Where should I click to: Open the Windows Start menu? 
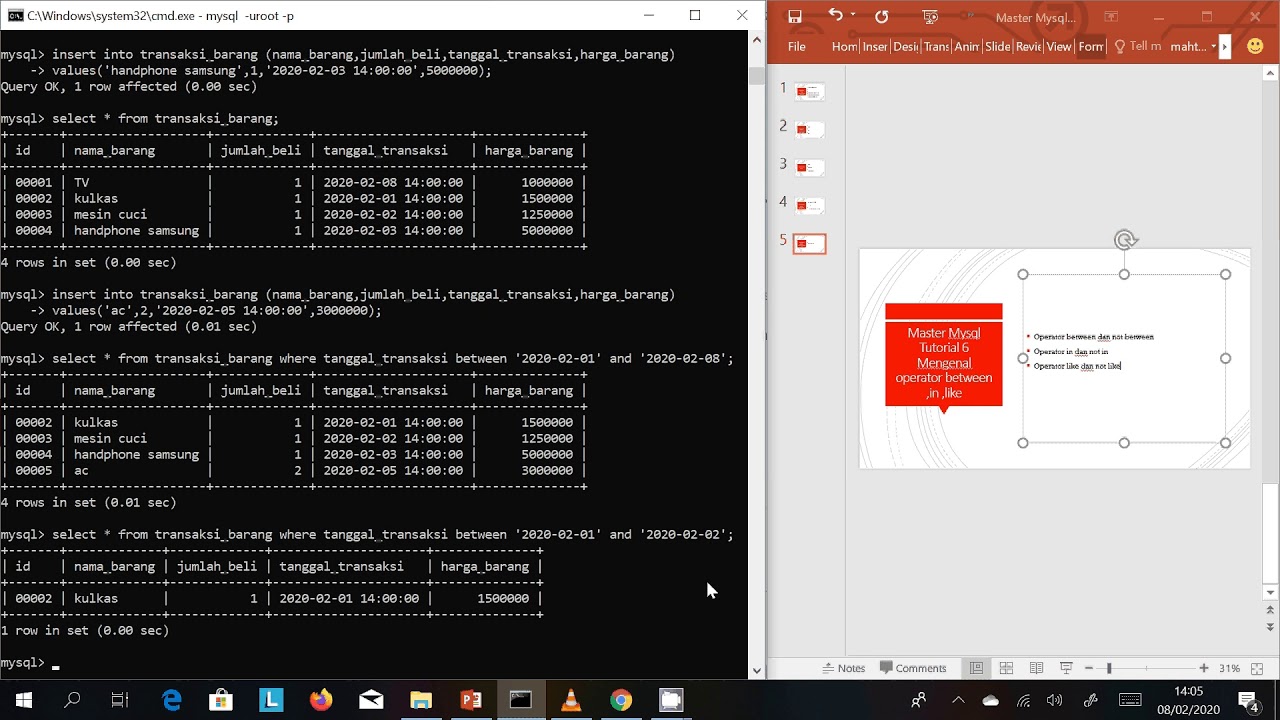[x=24, y=700]
